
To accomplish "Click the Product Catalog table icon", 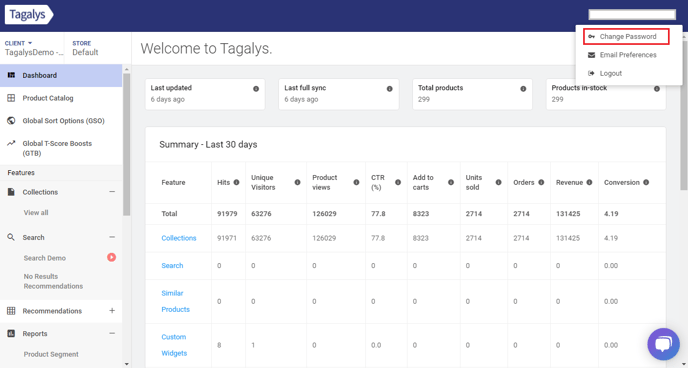I will [11, 98].
